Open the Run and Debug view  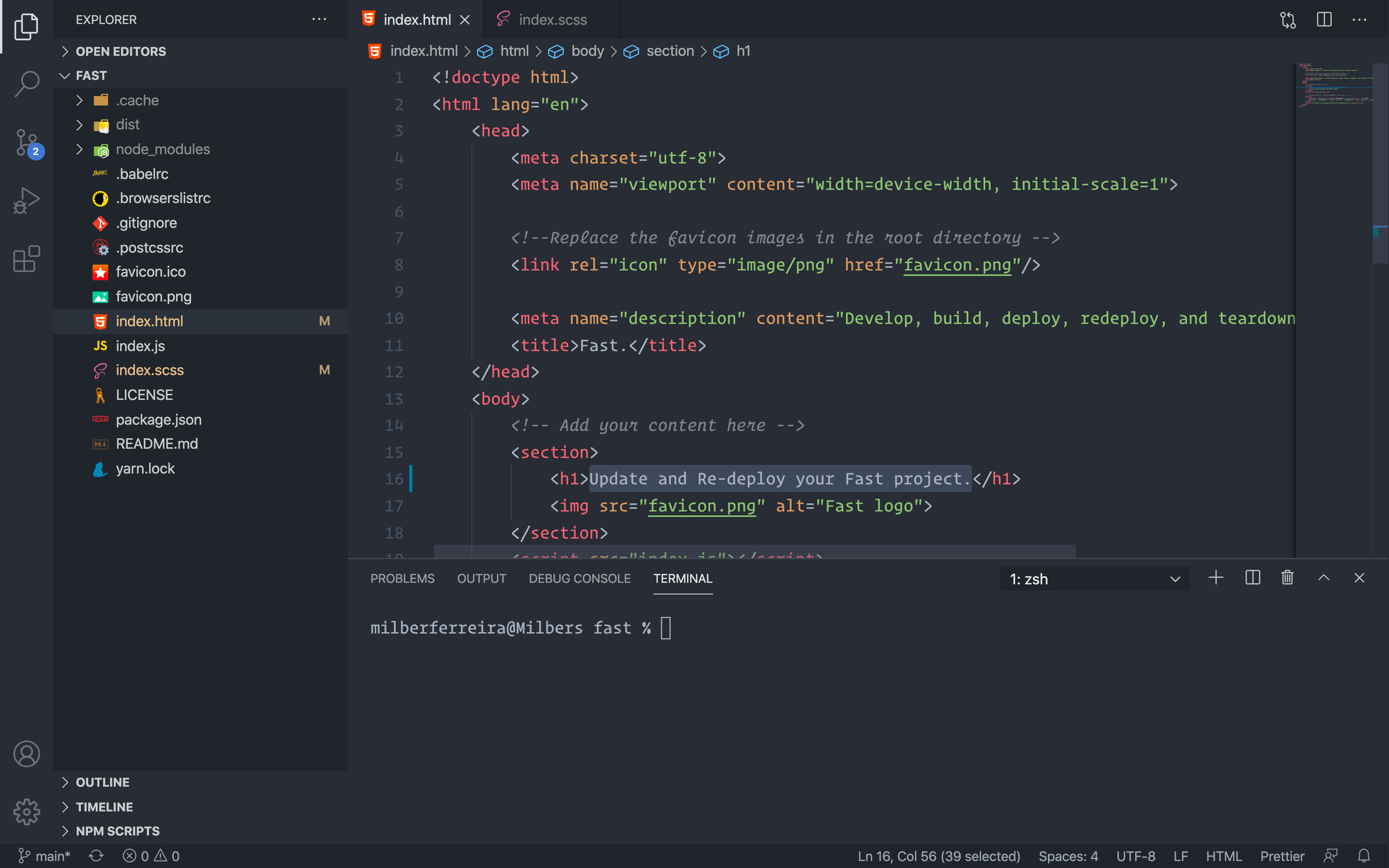click(x=26, y=200)
